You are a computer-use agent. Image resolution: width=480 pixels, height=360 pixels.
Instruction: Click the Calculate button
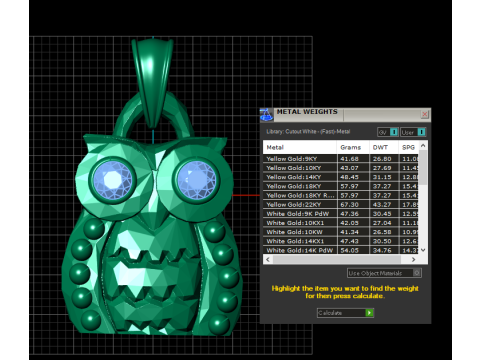(x=345, y=313)
